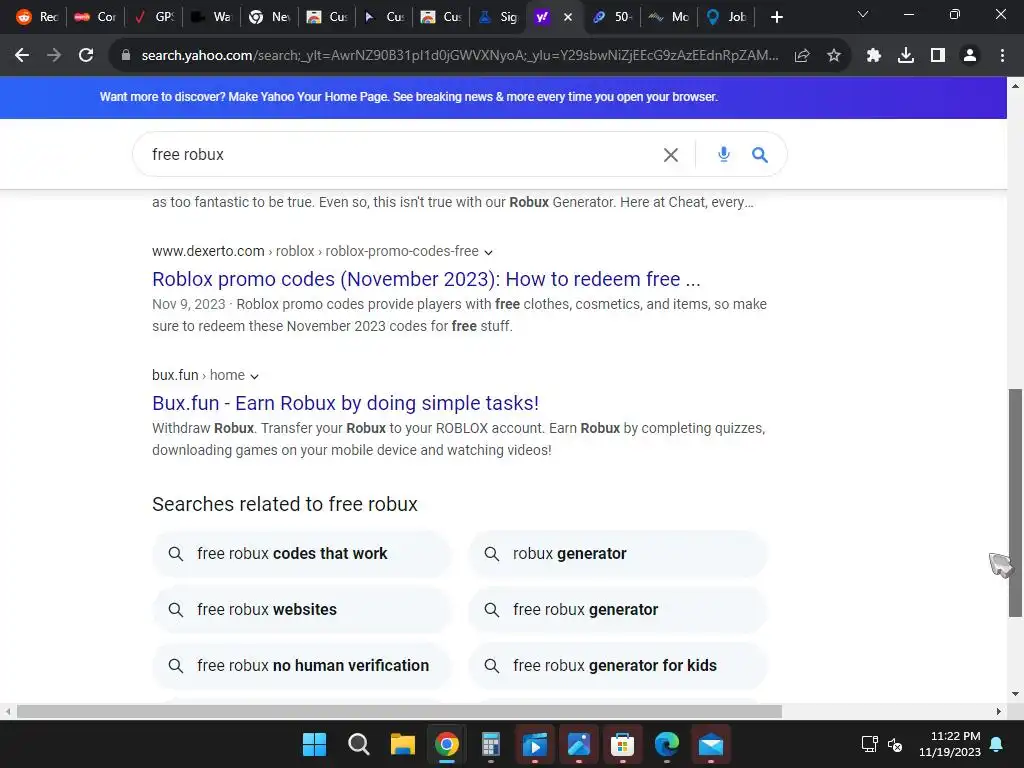Go forward to the next page
Image resolution: width=1024 pixels, height=768 pixels.
click(x=54, y=56)
